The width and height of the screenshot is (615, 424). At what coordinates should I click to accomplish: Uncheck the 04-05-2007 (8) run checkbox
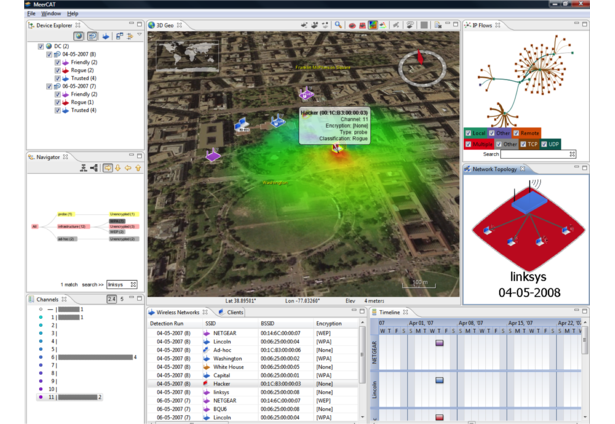(49, 54)
